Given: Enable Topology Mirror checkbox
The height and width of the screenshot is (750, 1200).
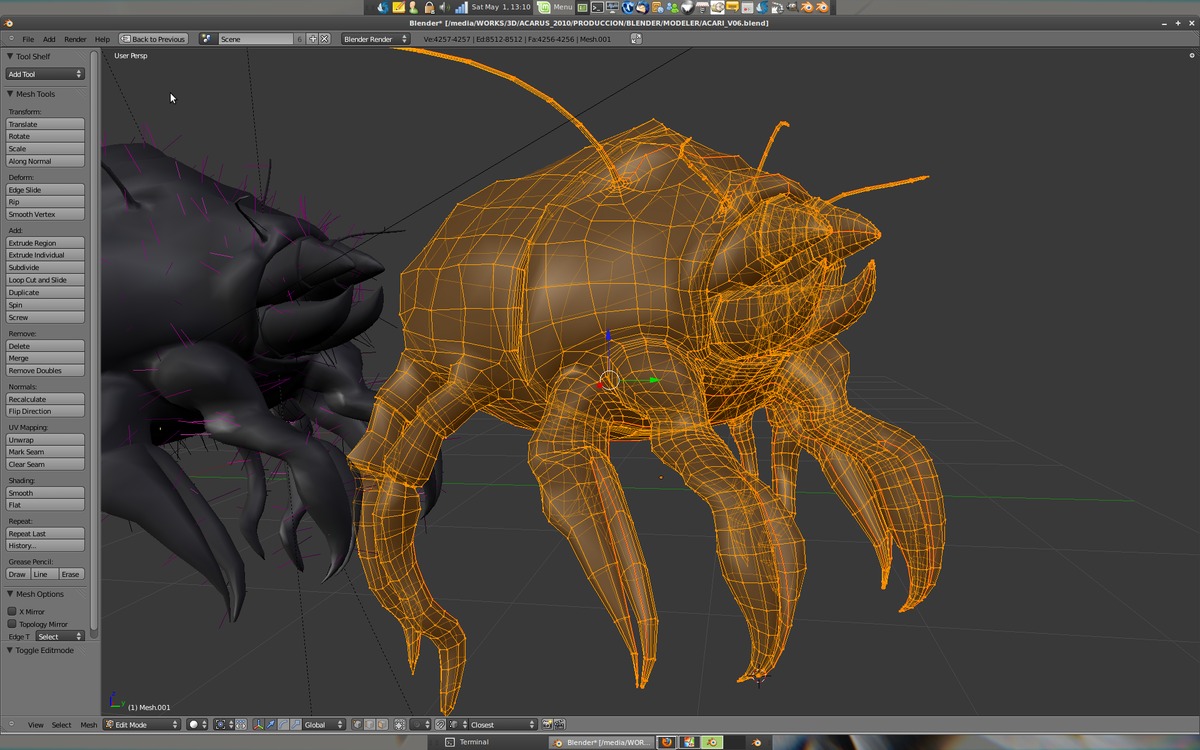Looking at the screenshot, I should tap(12, 624).
